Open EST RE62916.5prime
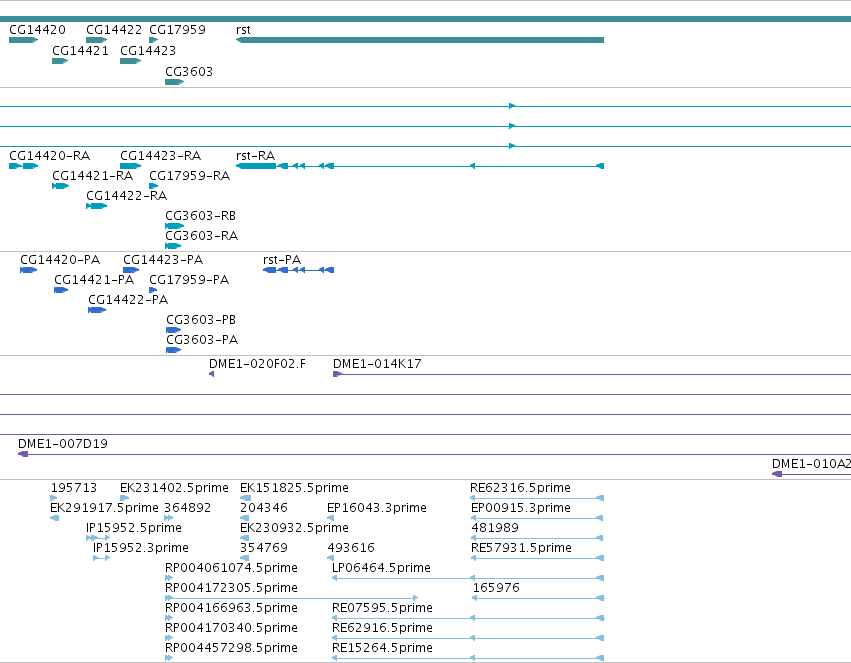The width and height of the screenshot is (851, 663). (x=382, y=629)
